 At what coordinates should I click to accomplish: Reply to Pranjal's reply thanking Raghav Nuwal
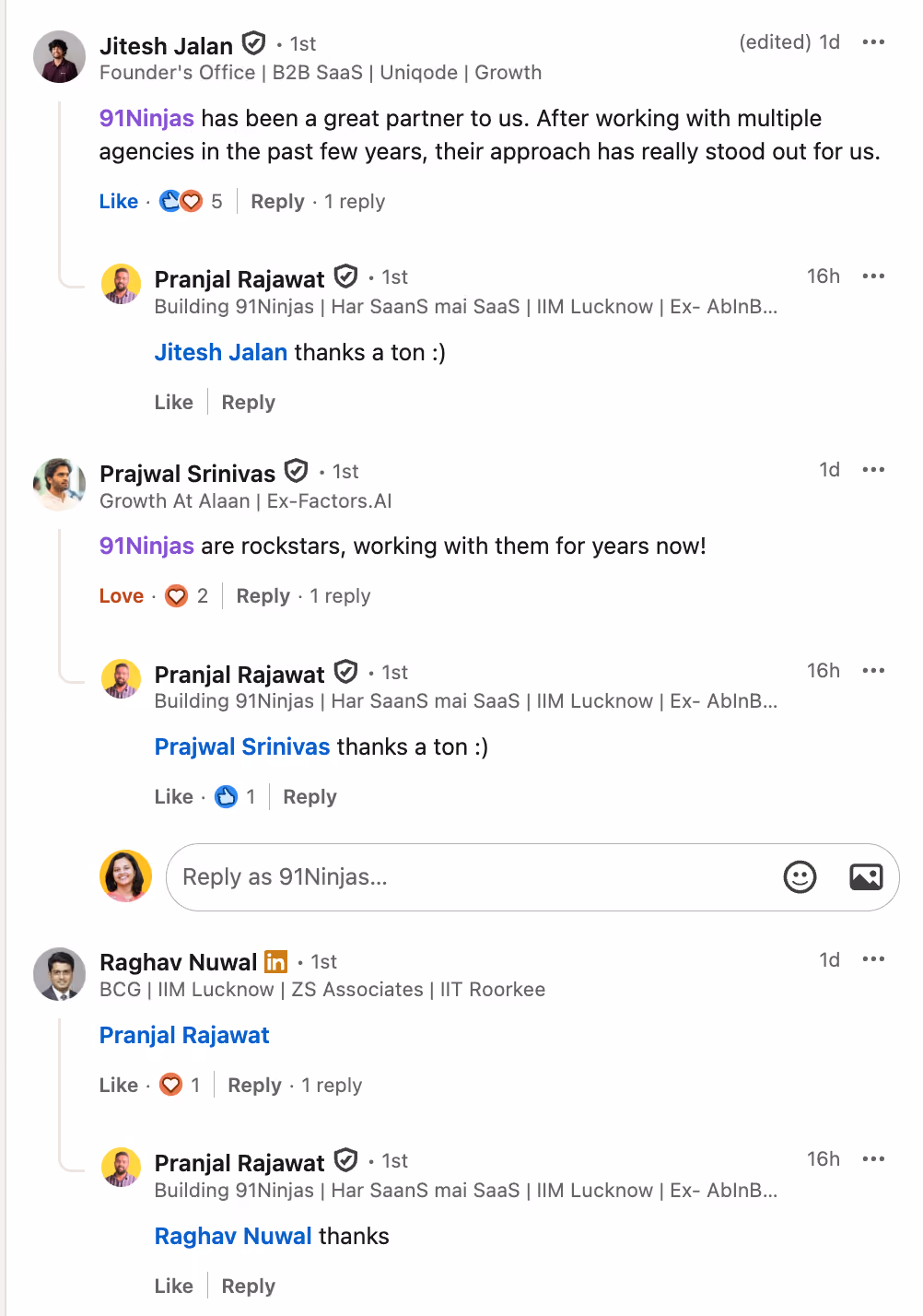tap(248, 1287)
